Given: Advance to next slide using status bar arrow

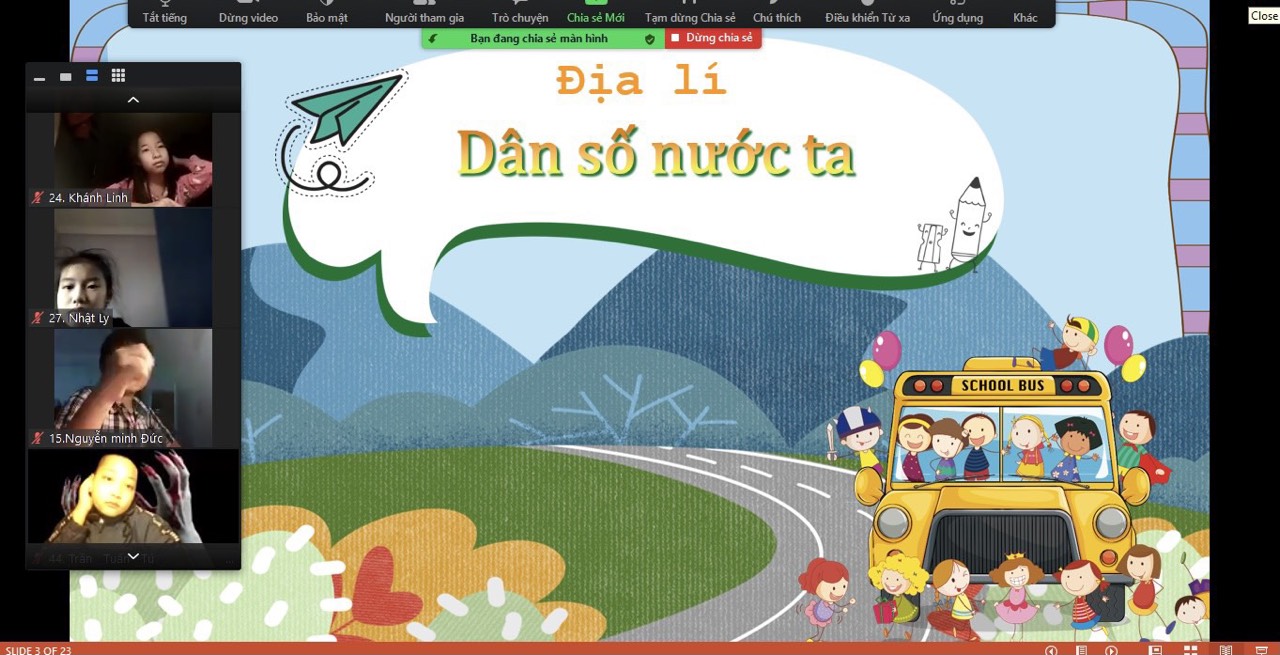Looking at the screenshot, I should click(1111, 650).
